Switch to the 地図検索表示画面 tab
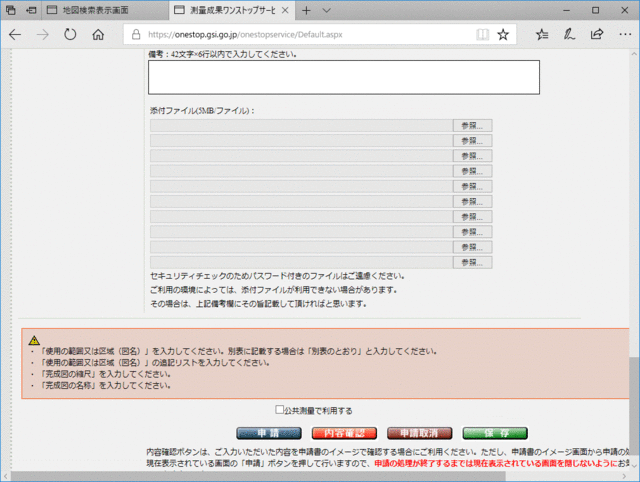640x482 pixels. point(104,10)
